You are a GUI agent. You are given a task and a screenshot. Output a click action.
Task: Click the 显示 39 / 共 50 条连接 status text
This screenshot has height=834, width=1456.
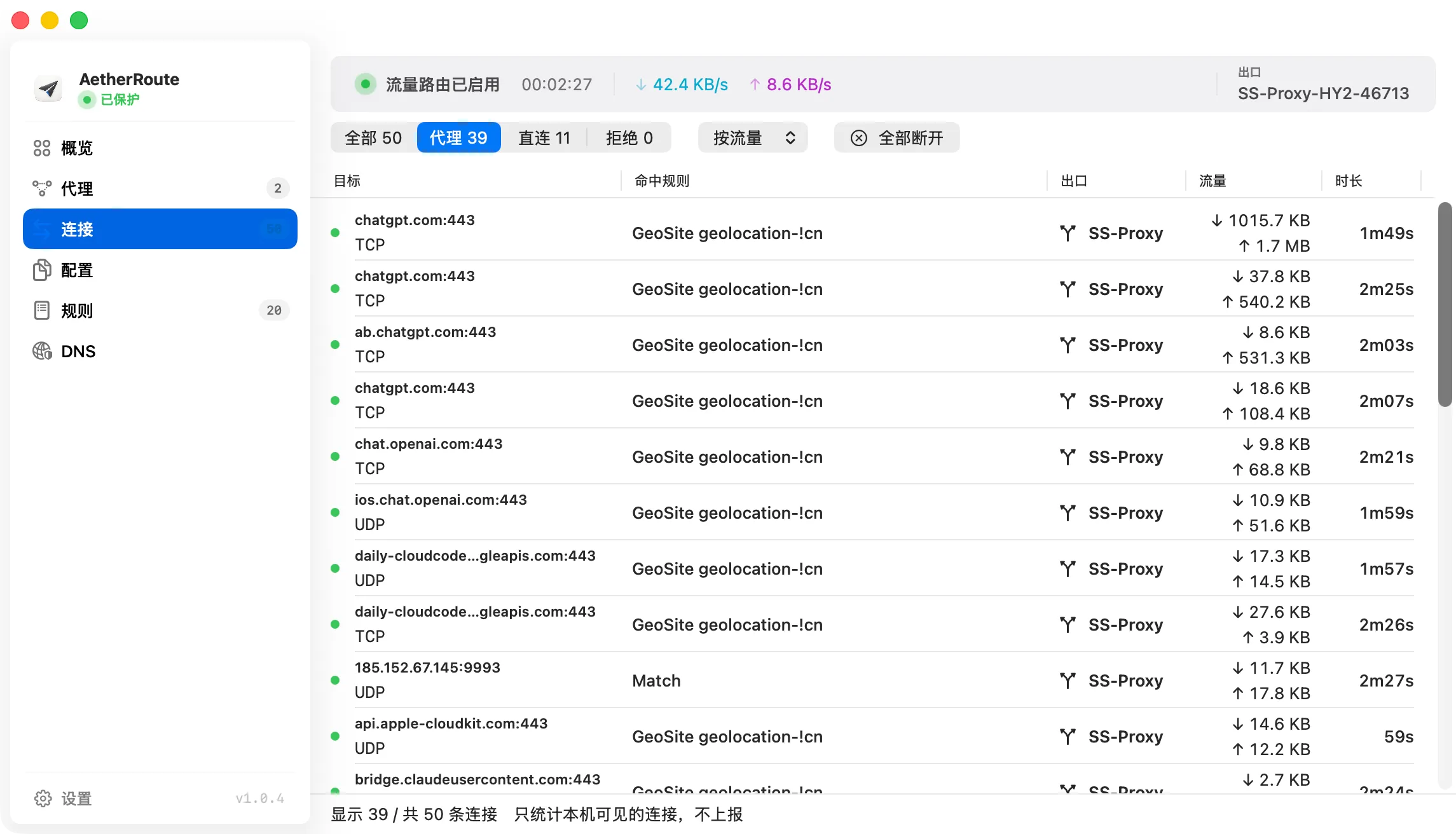tap(414, 814)
